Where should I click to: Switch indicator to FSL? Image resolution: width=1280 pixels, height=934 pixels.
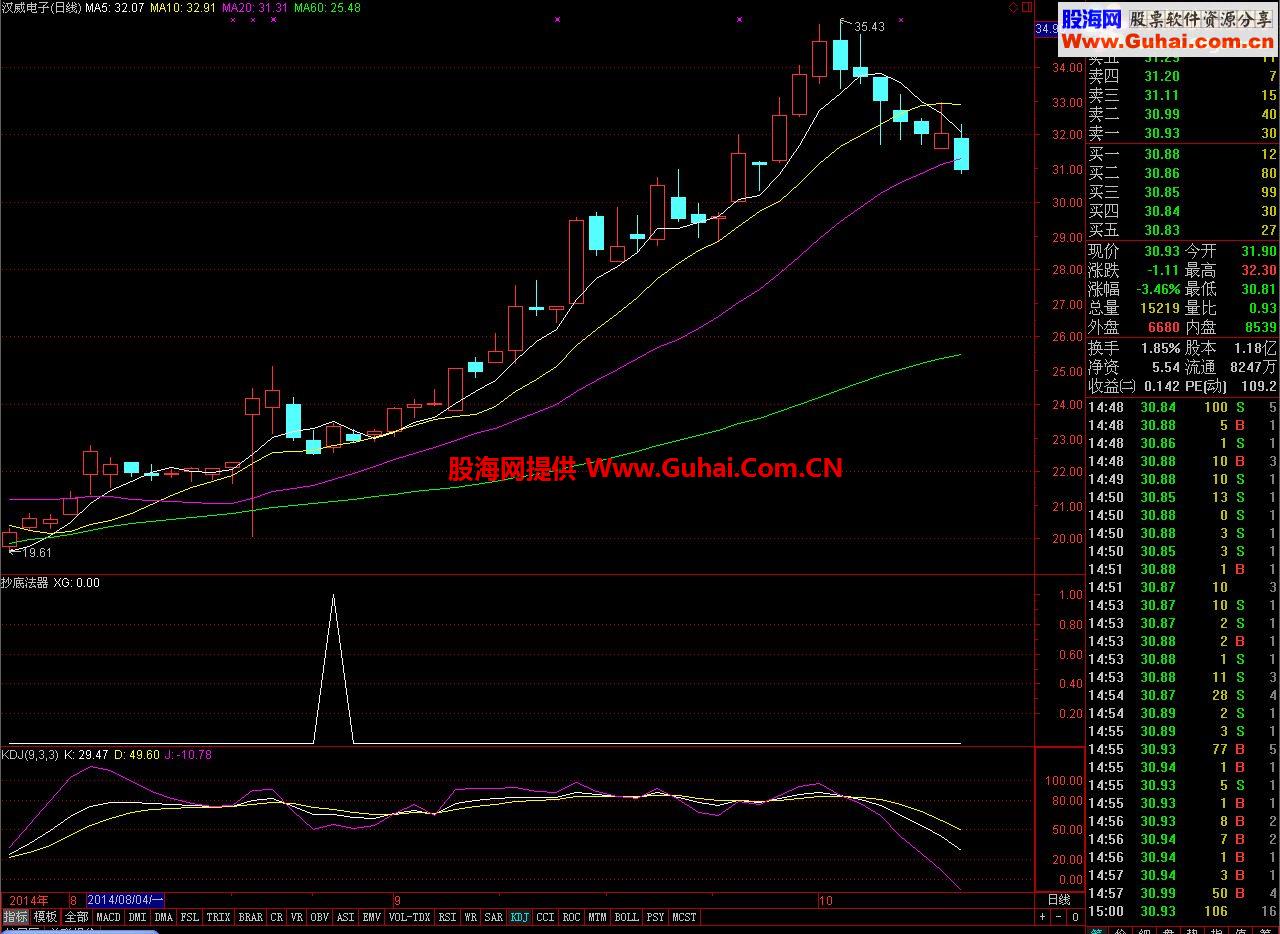[190, 916]
